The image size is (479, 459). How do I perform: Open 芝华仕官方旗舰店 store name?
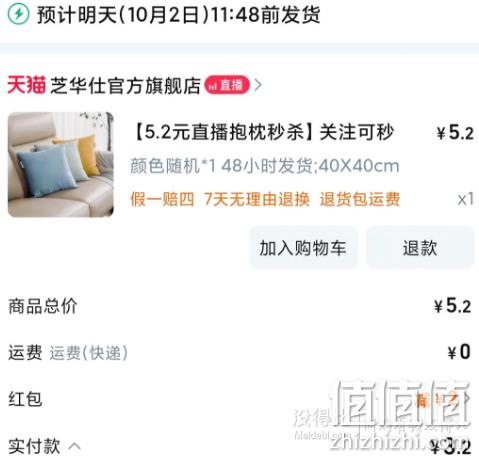[125, 85]
